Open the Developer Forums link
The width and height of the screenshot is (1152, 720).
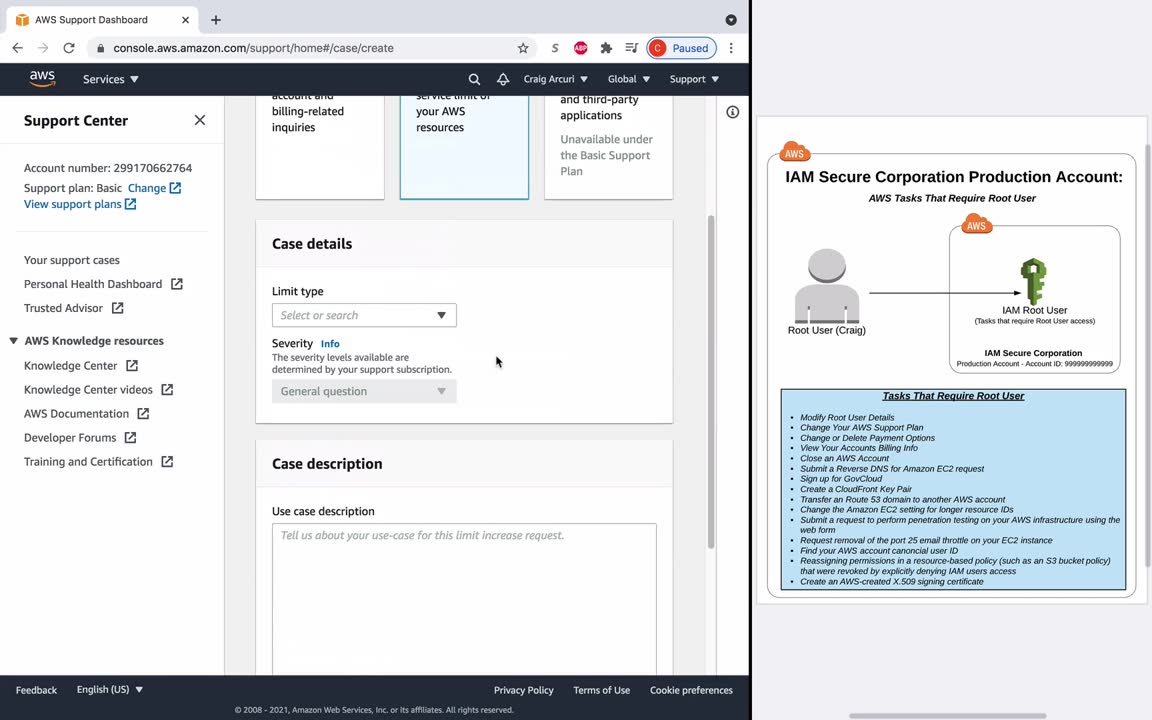point(80,438)
